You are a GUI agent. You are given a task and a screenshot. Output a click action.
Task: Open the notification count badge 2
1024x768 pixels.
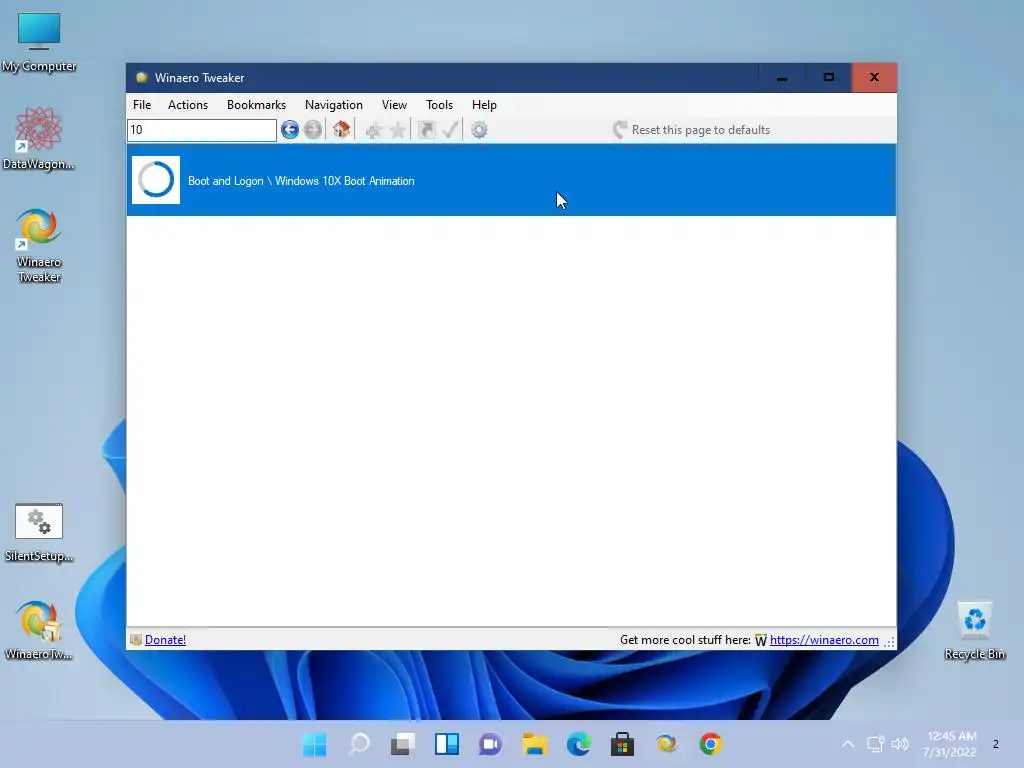coord(995,744)
